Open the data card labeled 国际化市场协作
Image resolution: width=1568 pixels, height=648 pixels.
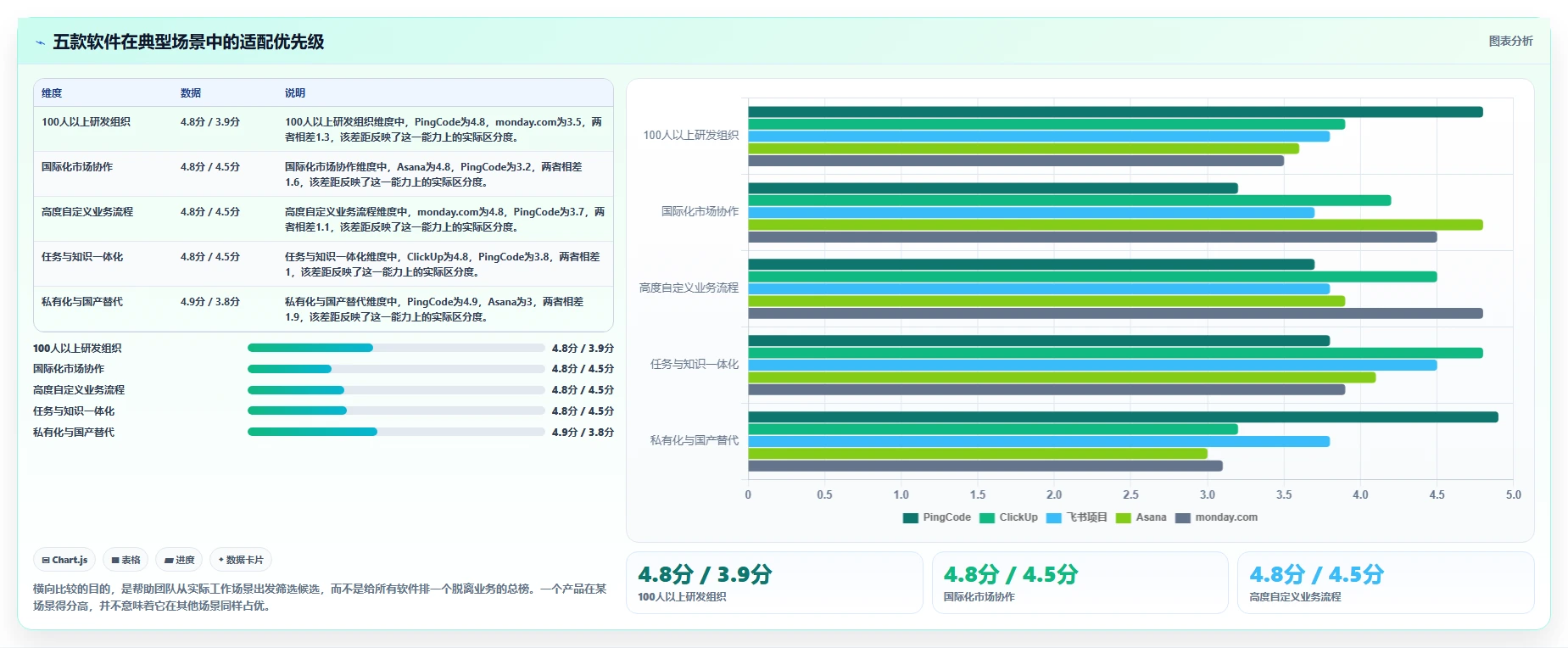click(x=1080, y=583)
